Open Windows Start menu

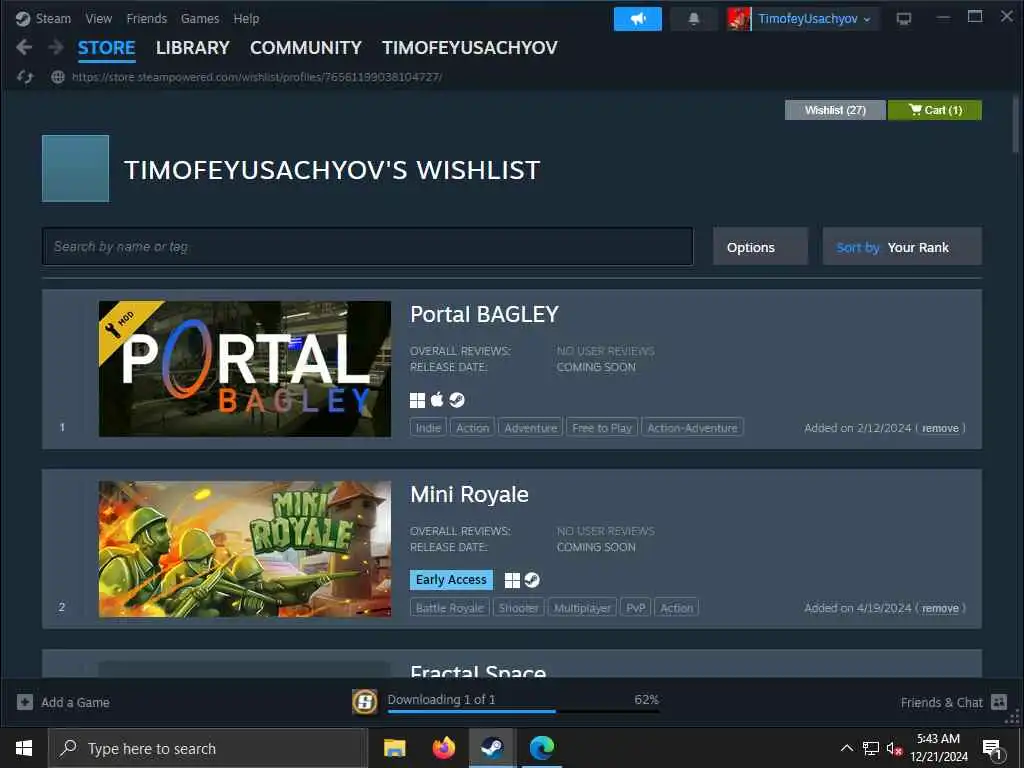pyautogui.click(x=24, y=748)
